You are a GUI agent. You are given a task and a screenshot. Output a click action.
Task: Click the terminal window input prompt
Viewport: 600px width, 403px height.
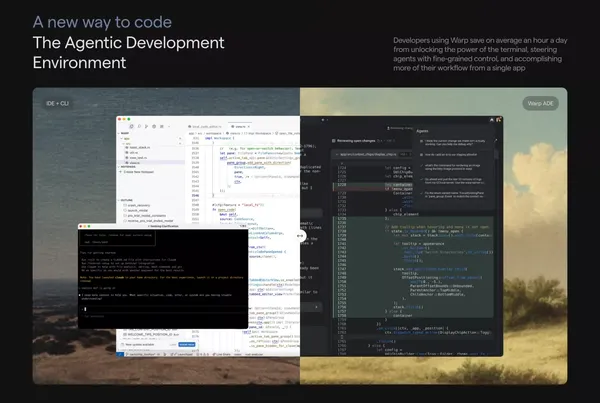[x=163, y=309]
